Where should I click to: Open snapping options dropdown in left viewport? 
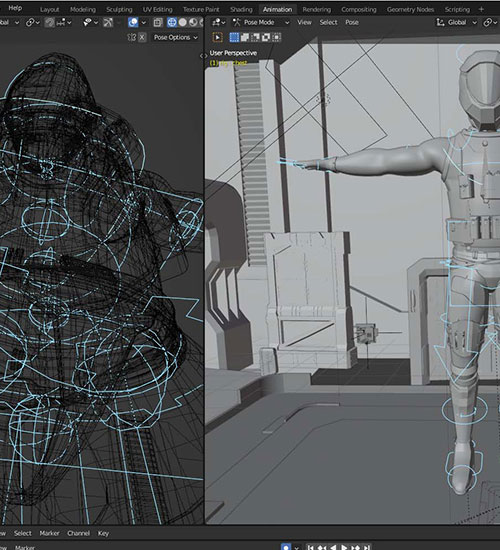[x=64, y=23]
